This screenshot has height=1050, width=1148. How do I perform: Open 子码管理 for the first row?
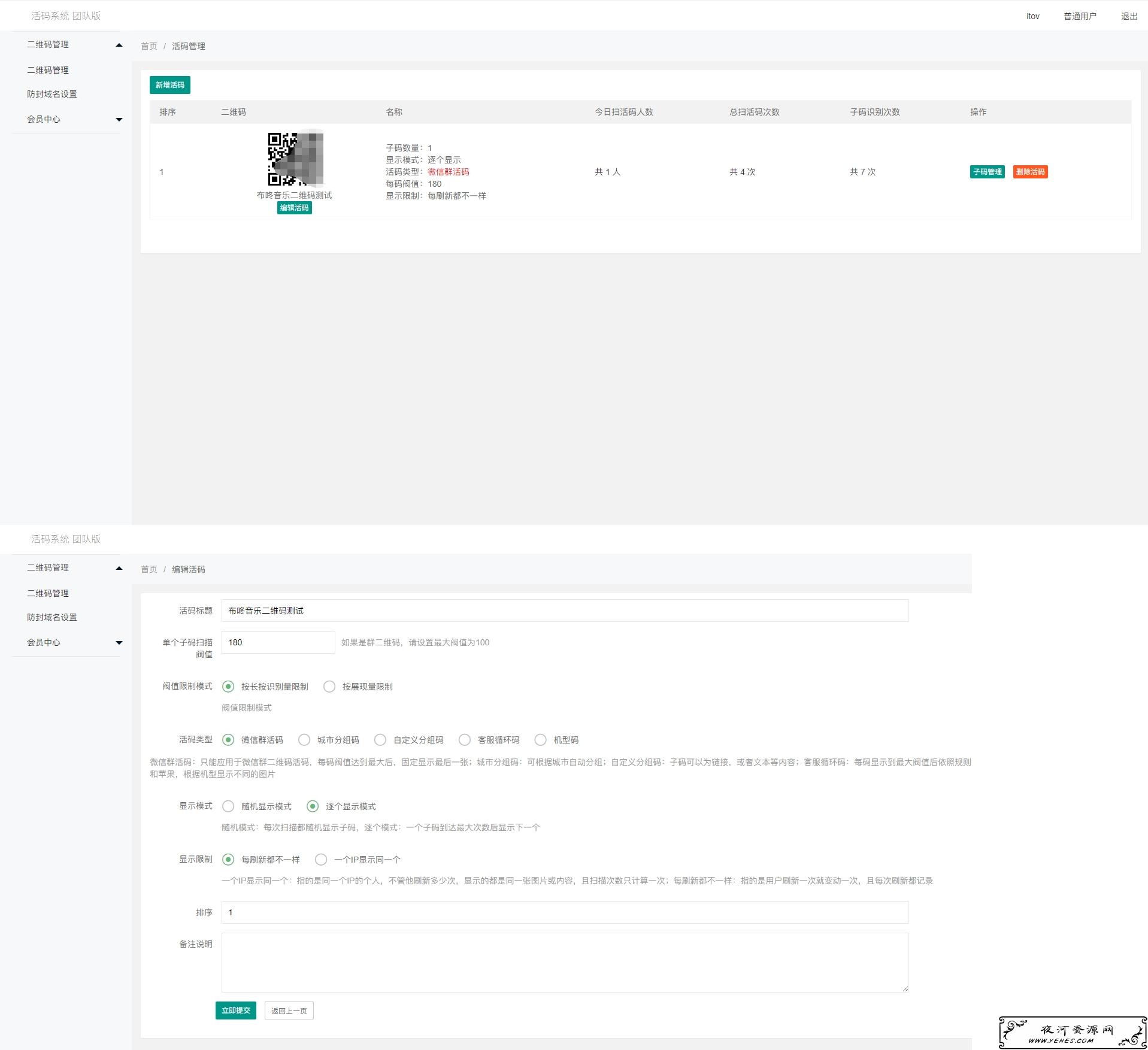pos(987,172)
